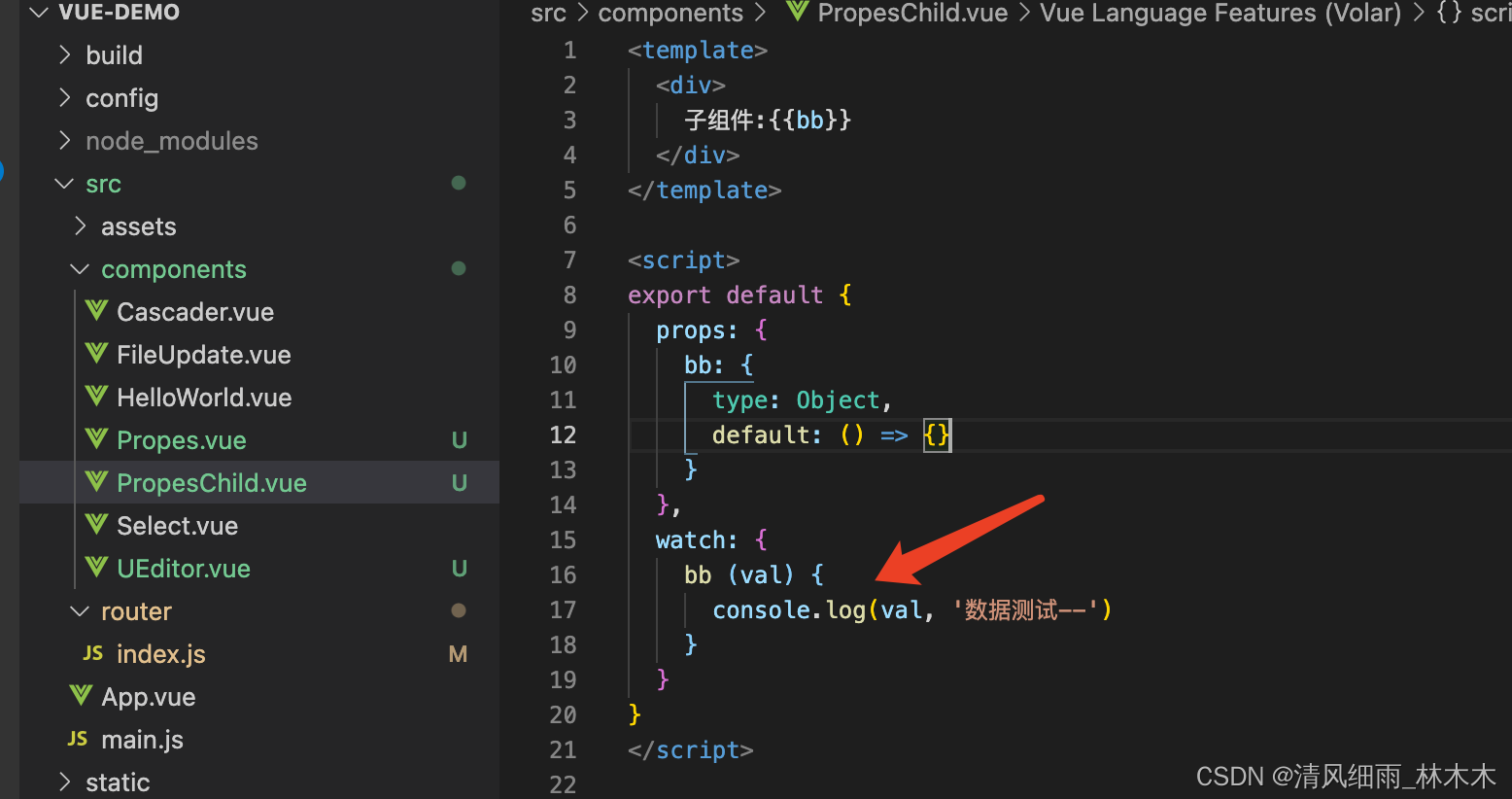This screenshot has width=1512, height=799.
Task: Click the Vue icon beside App.vue
Action: [81, 695]
